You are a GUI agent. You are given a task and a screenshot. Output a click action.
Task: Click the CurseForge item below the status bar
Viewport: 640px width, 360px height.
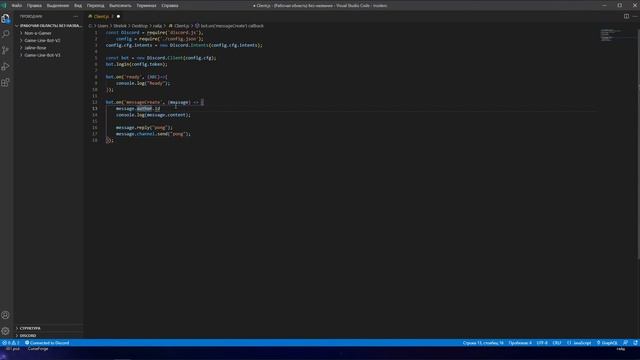point(38,349)
